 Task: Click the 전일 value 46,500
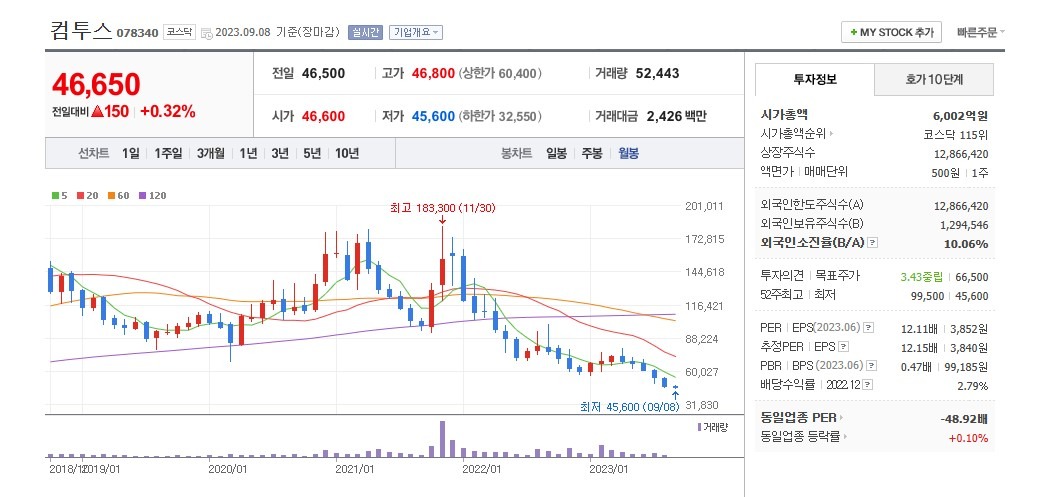[x=323, y=73]
